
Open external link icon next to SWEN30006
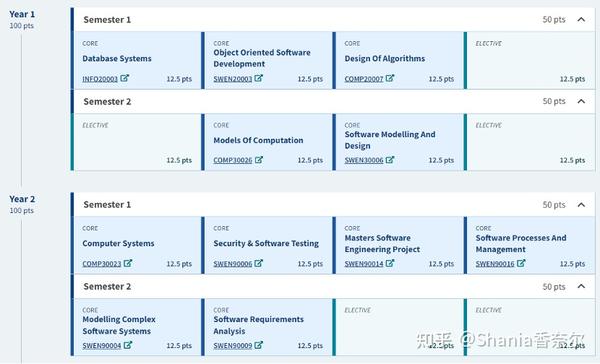[390, 160]
